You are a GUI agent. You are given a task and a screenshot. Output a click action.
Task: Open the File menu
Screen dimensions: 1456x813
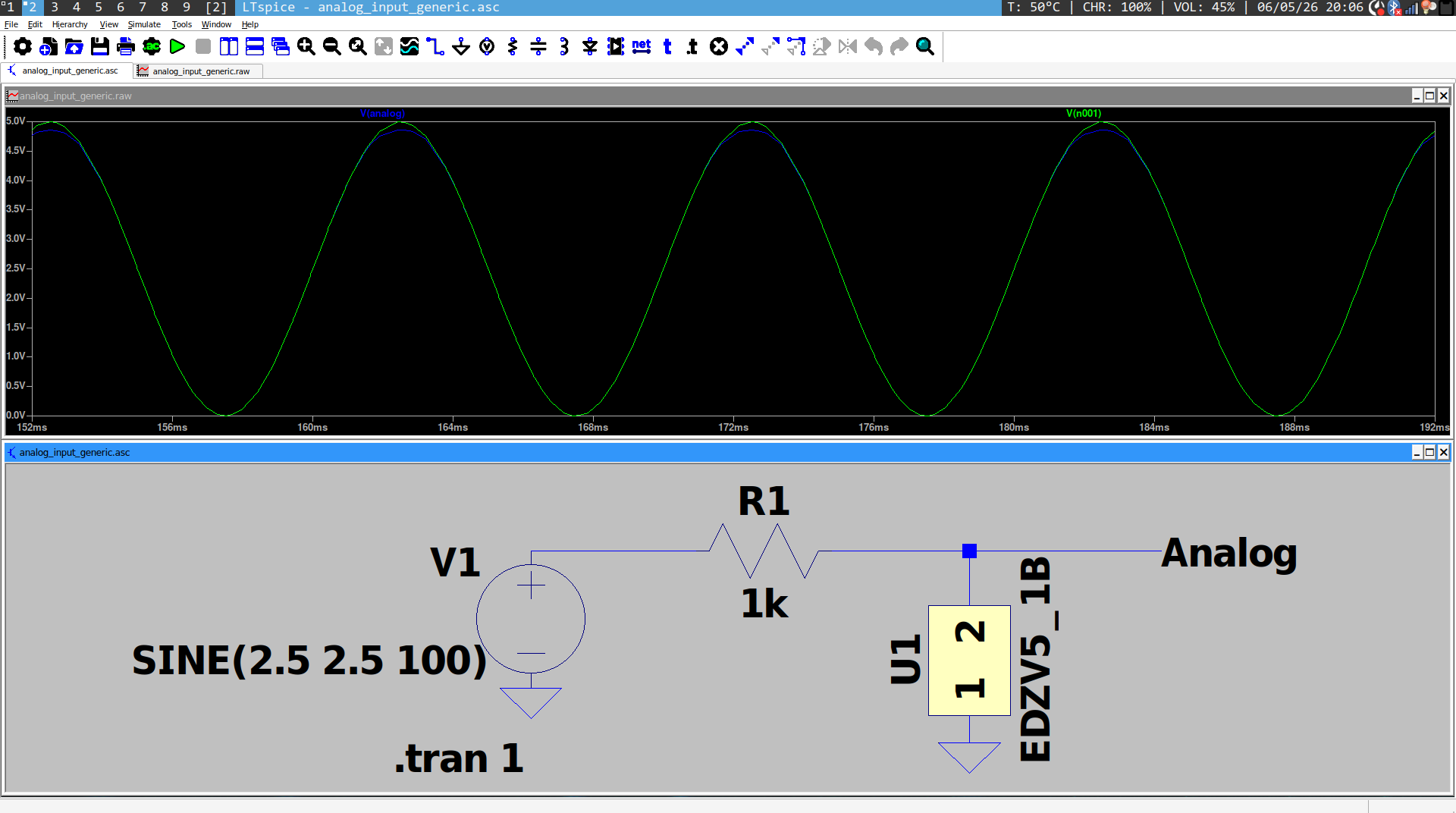(11, 24)
